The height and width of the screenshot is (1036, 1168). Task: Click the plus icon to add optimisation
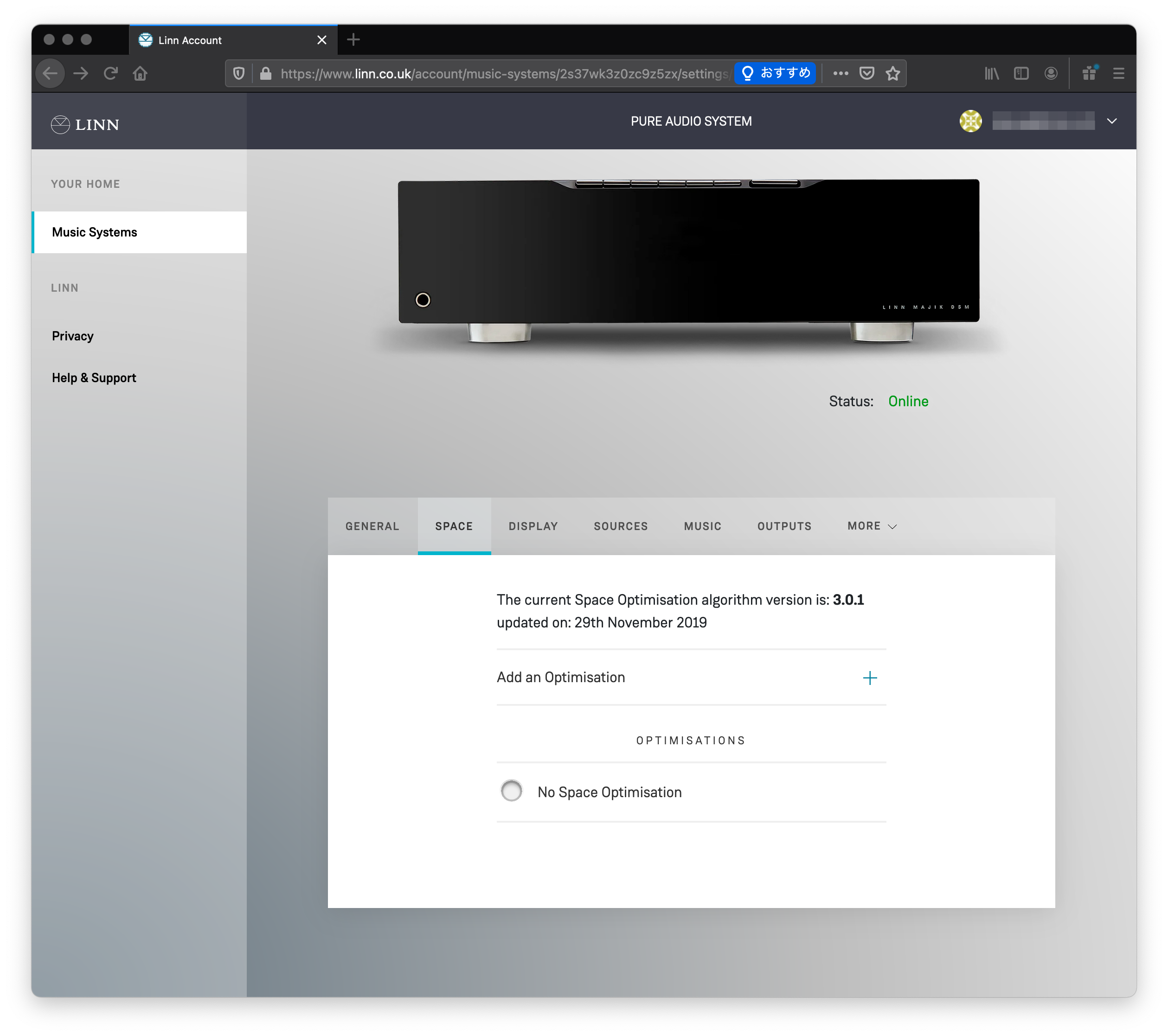[870, 678]
